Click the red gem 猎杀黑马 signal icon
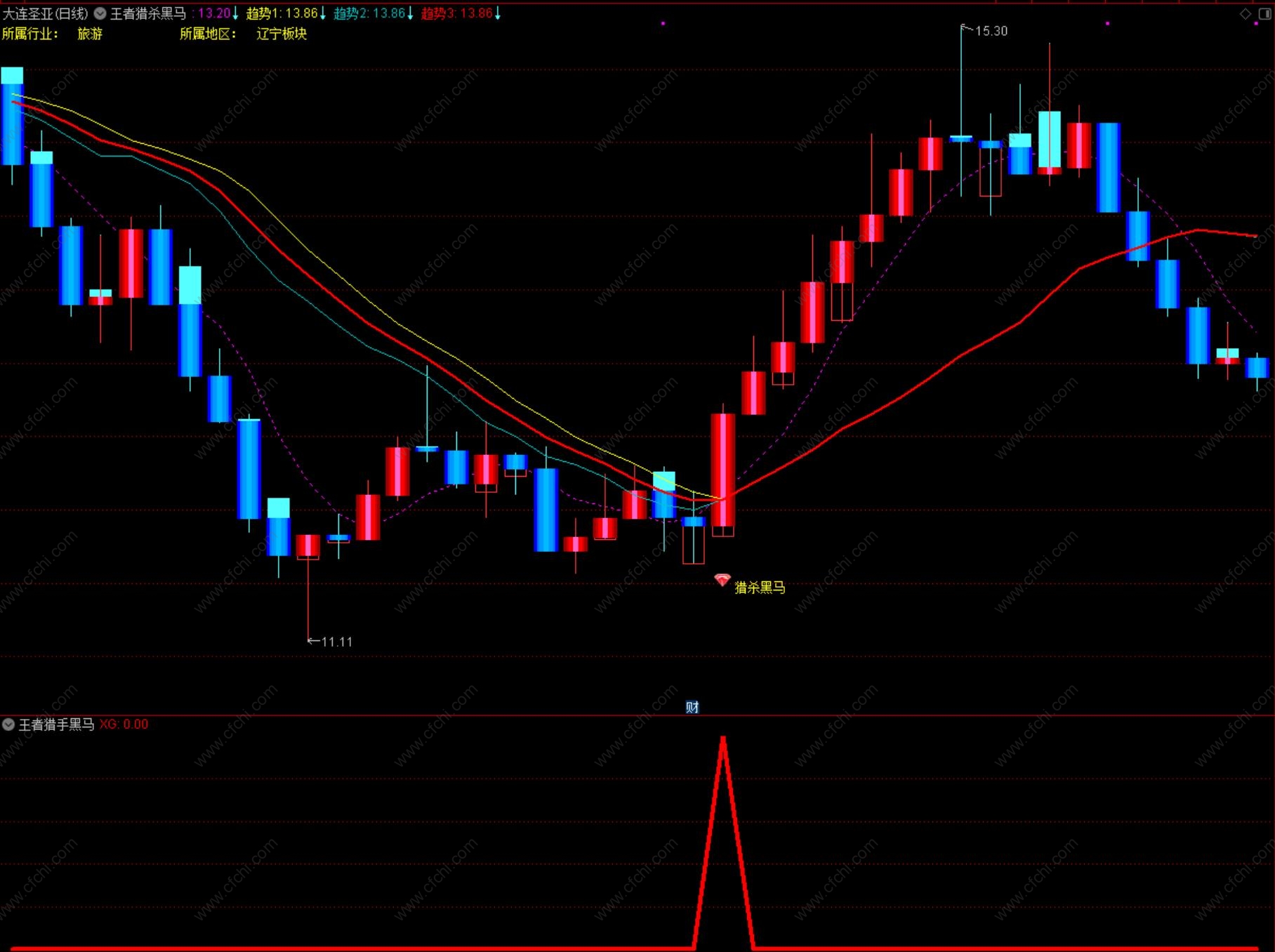Viewport: 1275px width, 952px height. 722,580
